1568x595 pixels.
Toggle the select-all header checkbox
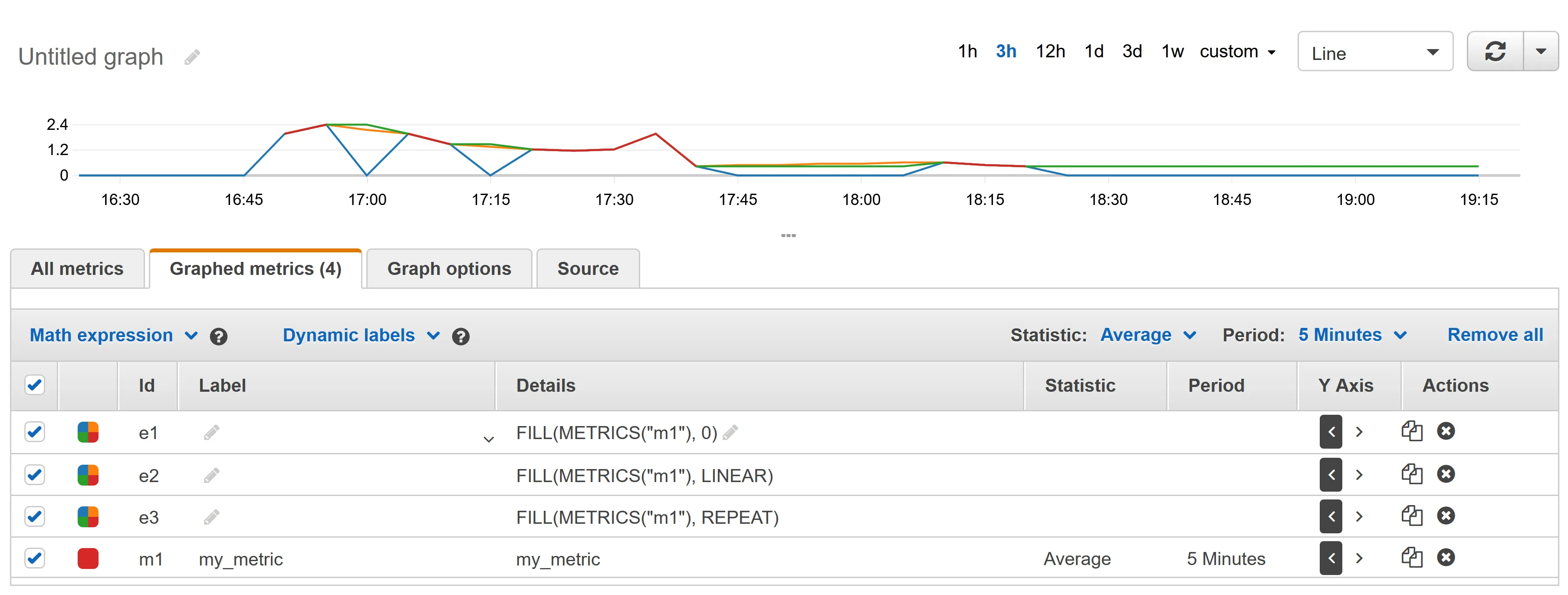pos(35,385)
